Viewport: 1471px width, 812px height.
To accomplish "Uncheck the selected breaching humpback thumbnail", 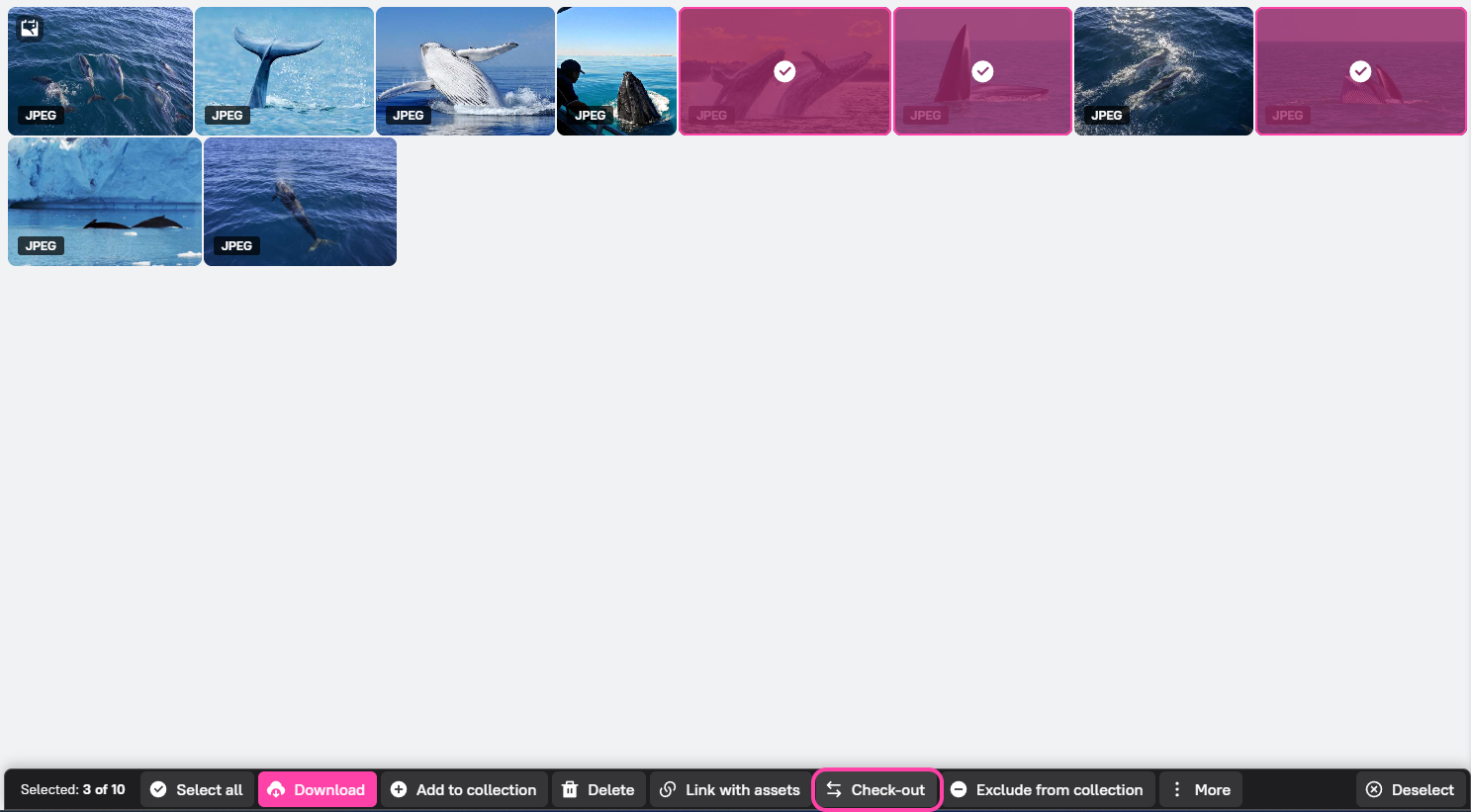I will [x=784, y=70].
